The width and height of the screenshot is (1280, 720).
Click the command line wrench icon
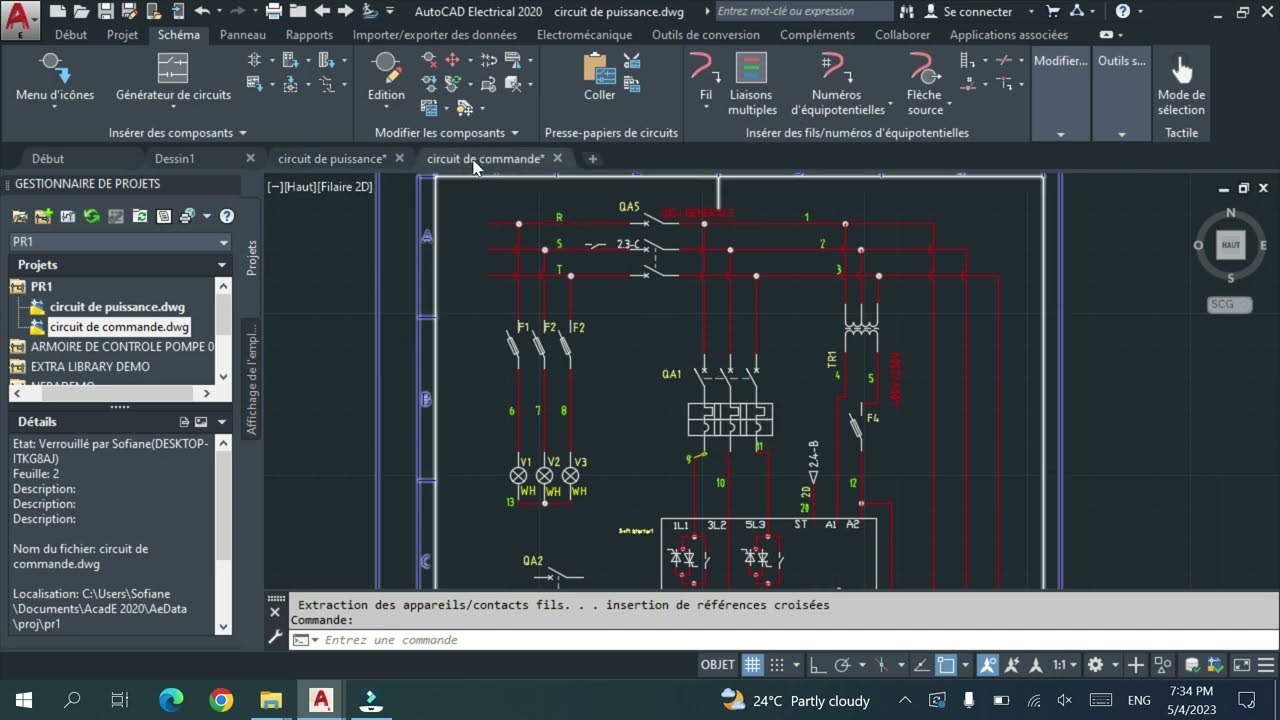coord(276,637)
